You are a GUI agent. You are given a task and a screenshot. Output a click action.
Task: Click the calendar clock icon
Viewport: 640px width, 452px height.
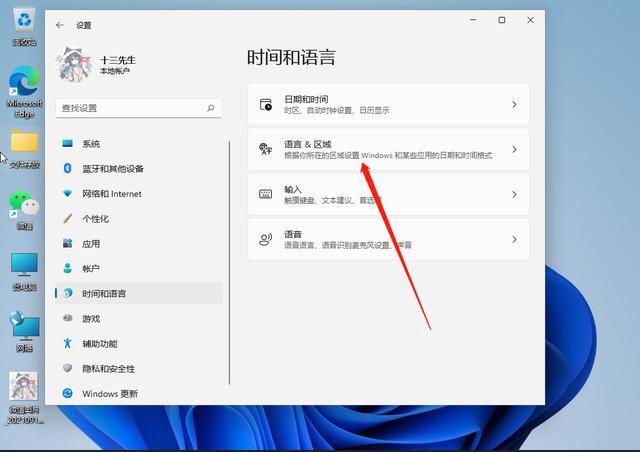coord(266,105)
